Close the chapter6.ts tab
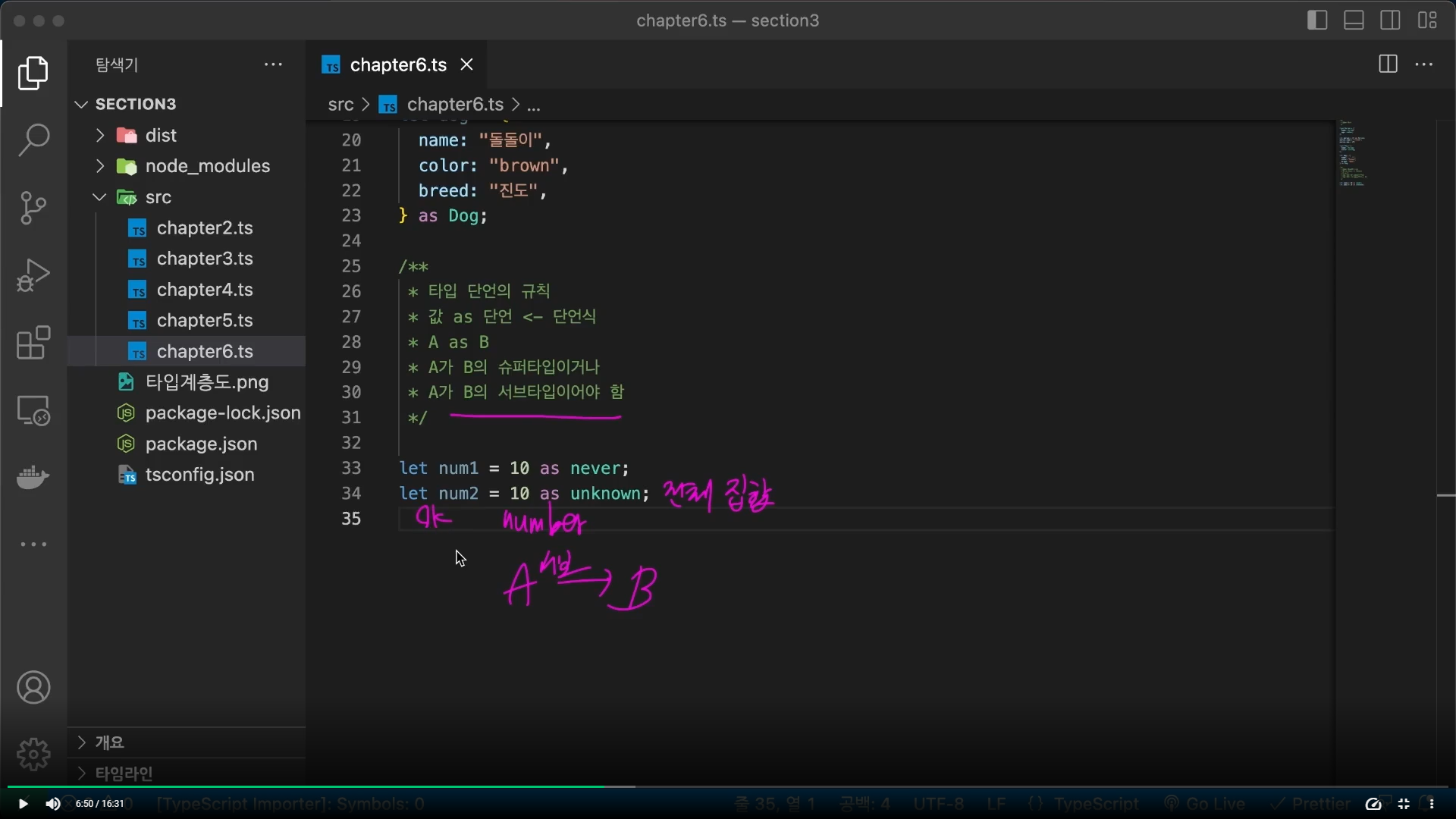The height and width of the screenshot is (819, 1456). click(x=467, y=65)
